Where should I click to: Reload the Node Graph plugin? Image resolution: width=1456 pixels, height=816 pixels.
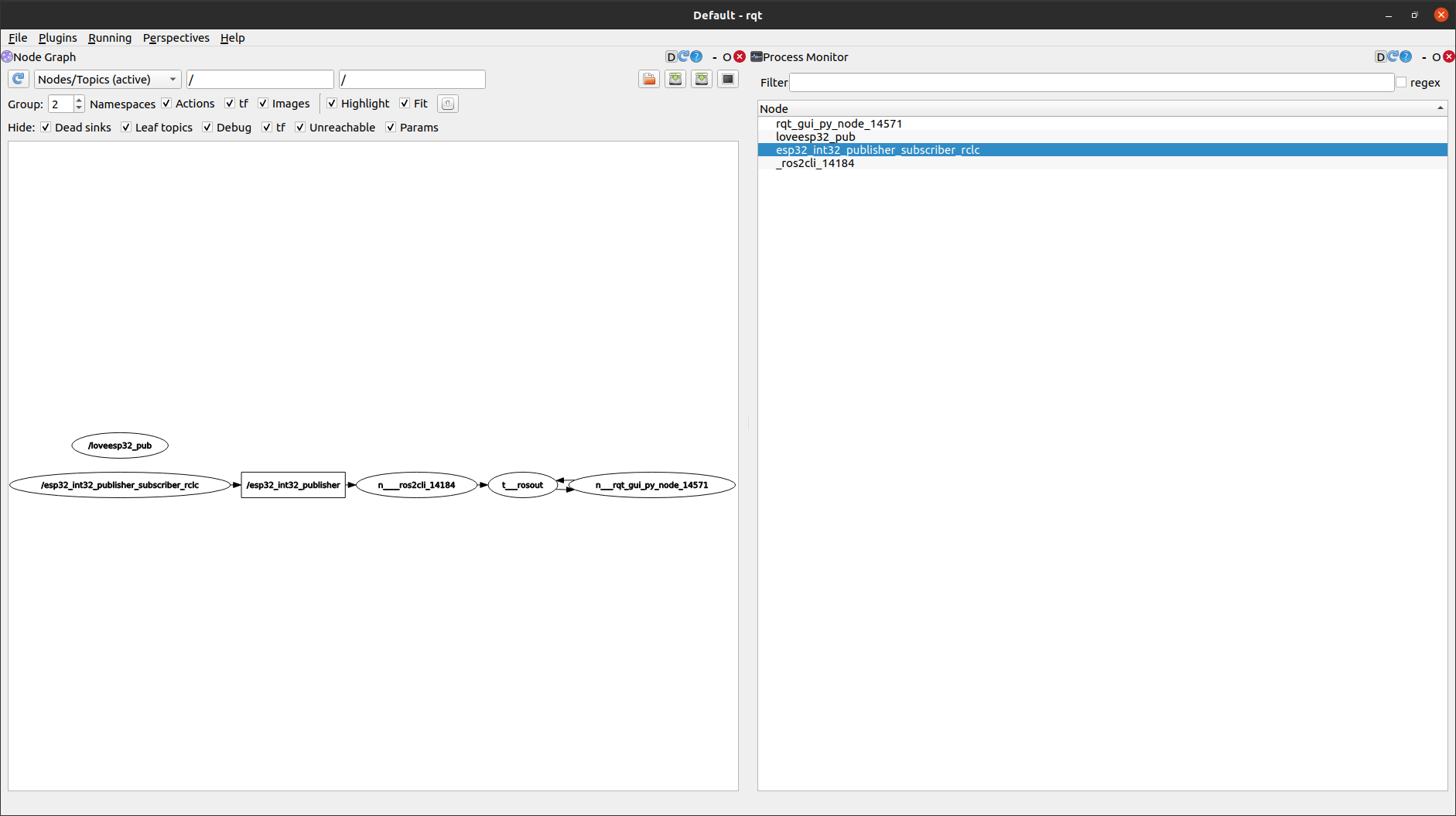(684, 56)
